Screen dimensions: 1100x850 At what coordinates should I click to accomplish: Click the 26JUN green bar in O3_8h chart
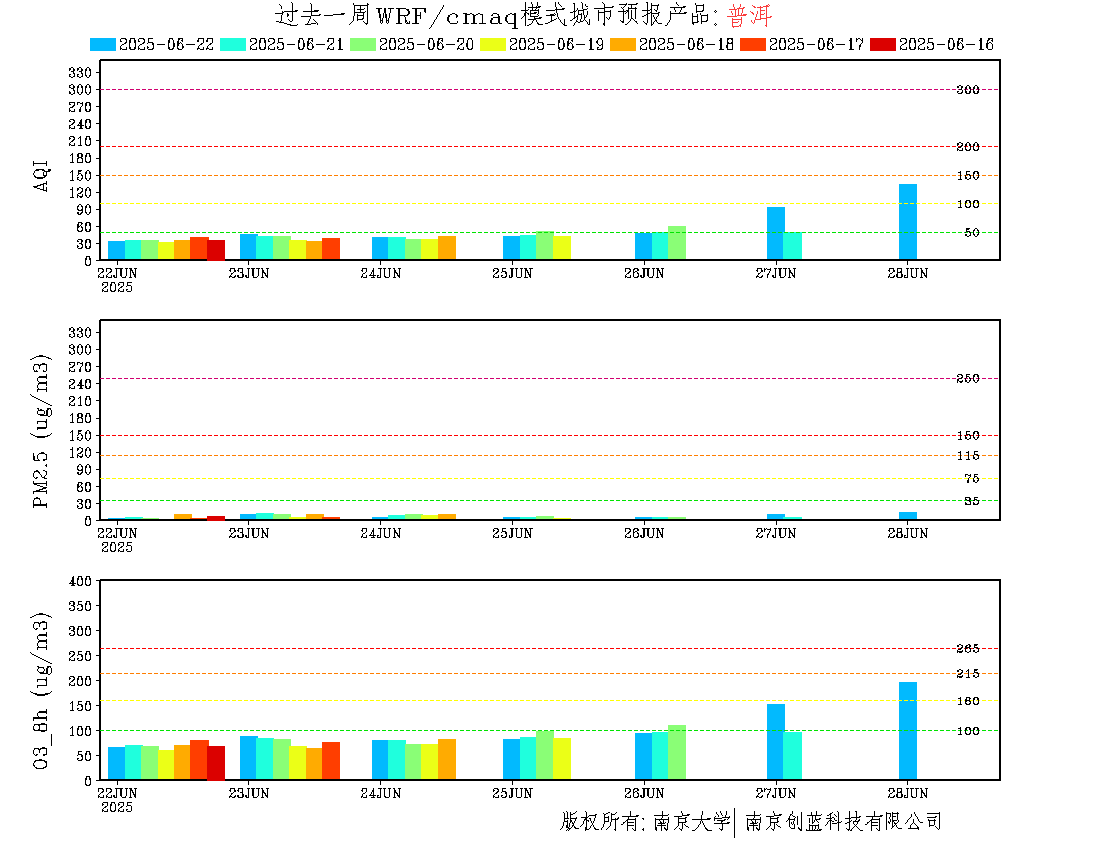tap(677, 753)
